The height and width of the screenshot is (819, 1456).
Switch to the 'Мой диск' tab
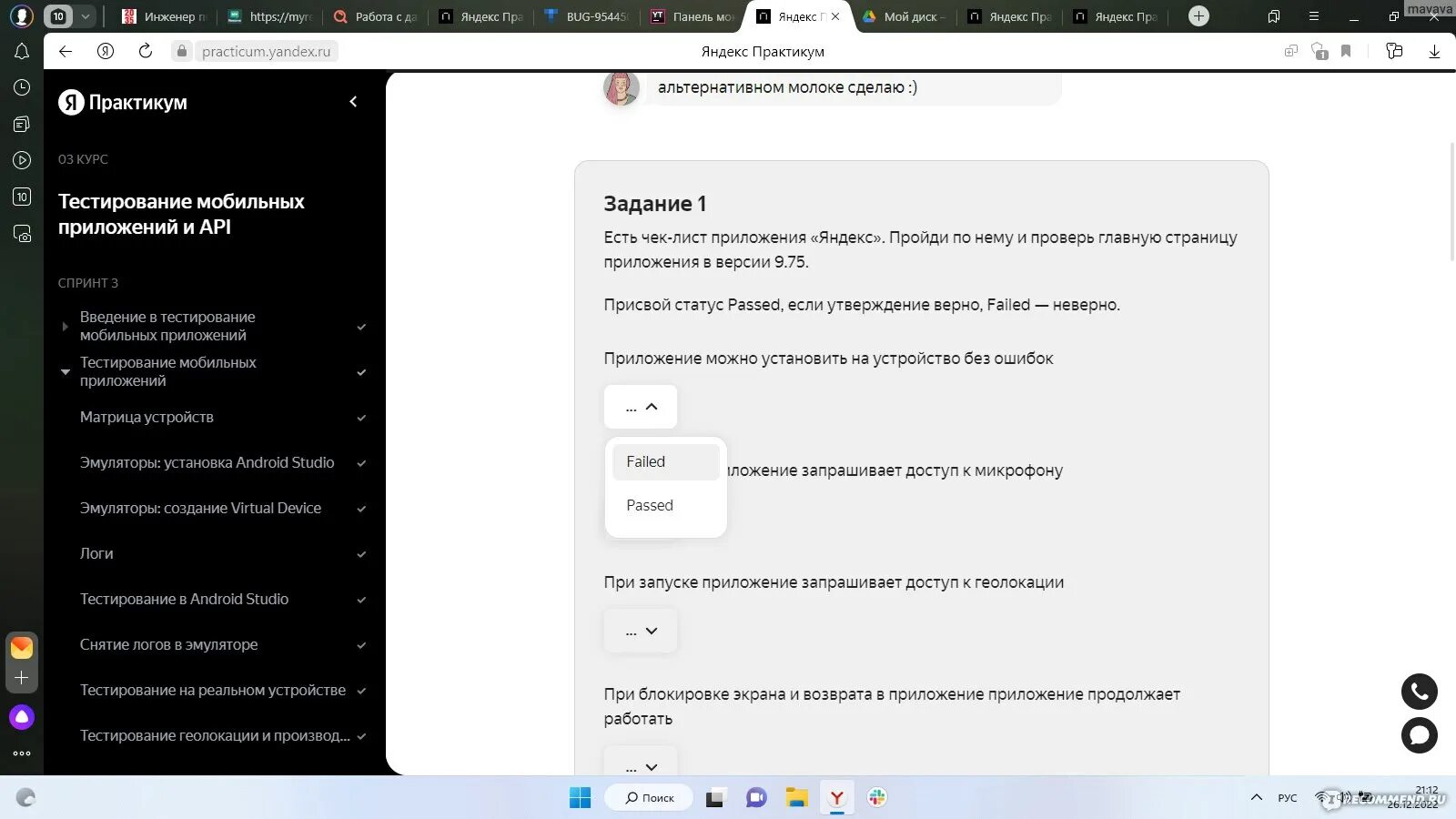pyautogui.click(x=904, y=16)
